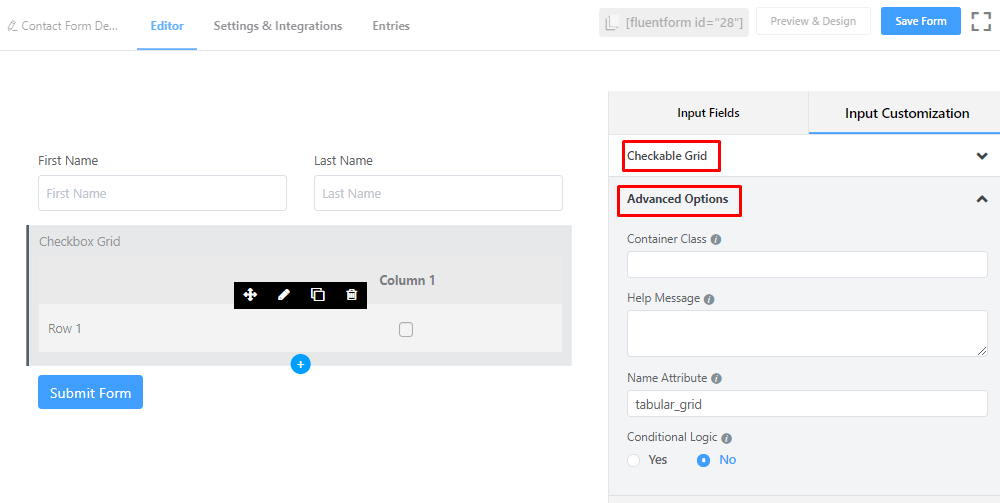Screen dimensions: 1000x503
Task: Check the Row 1 Column 1 checkbox
Action: pyautogui.click(x=406, y=330)
